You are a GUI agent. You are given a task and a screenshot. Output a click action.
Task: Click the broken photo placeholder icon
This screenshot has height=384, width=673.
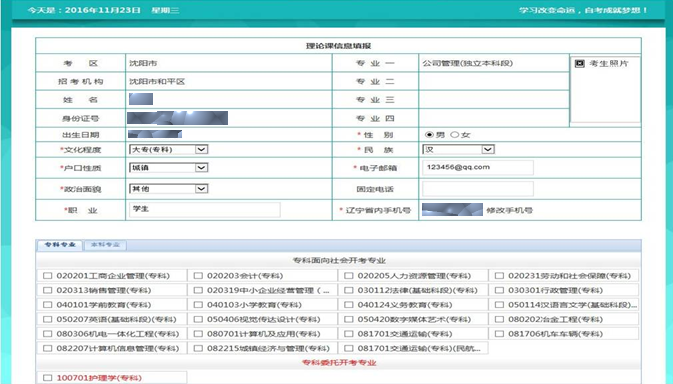(x=579, y=63)
